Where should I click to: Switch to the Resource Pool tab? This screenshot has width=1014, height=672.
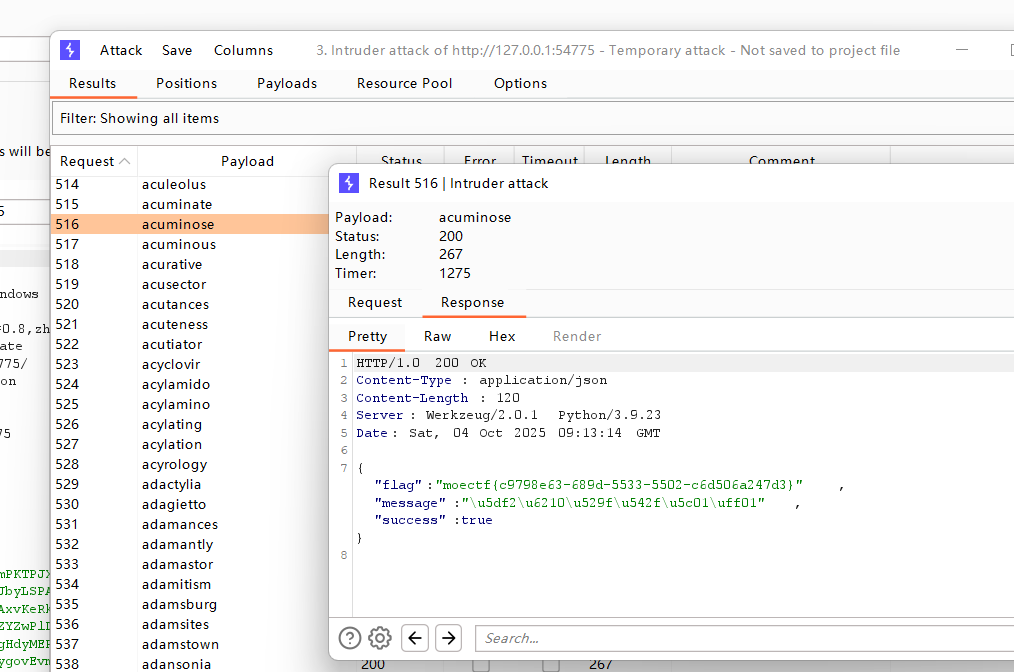(405, 83)
